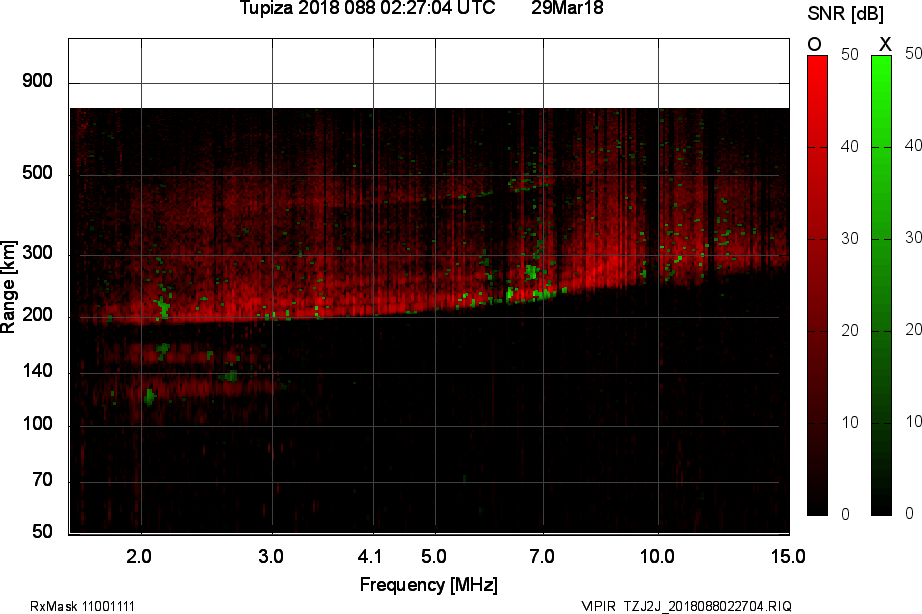The width and height of the screenshot is (922, 614).
Task: Click the date label '29Mar18'
Action: coord(567,8)
